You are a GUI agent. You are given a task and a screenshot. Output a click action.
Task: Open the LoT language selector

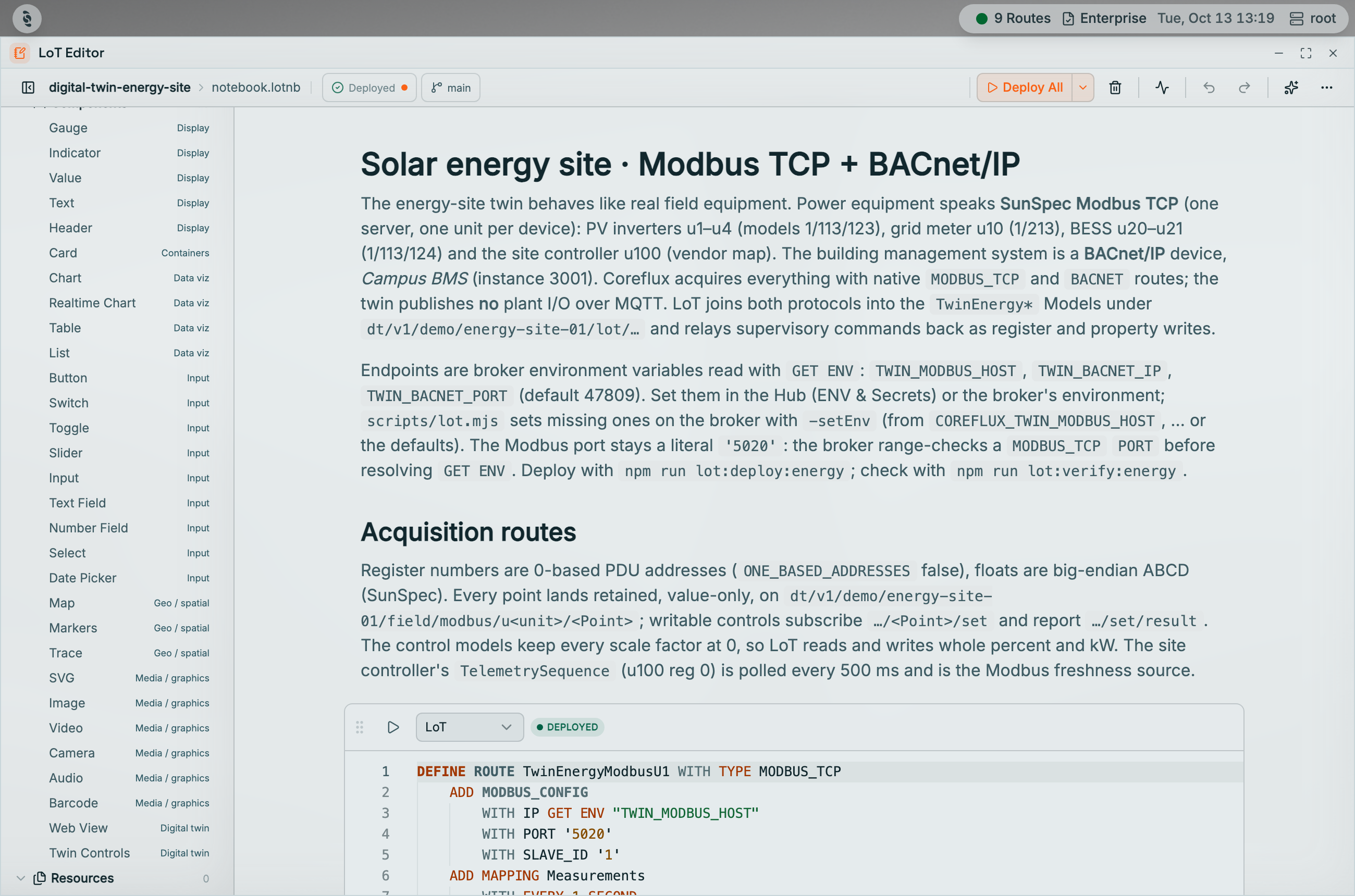(470, 727)
